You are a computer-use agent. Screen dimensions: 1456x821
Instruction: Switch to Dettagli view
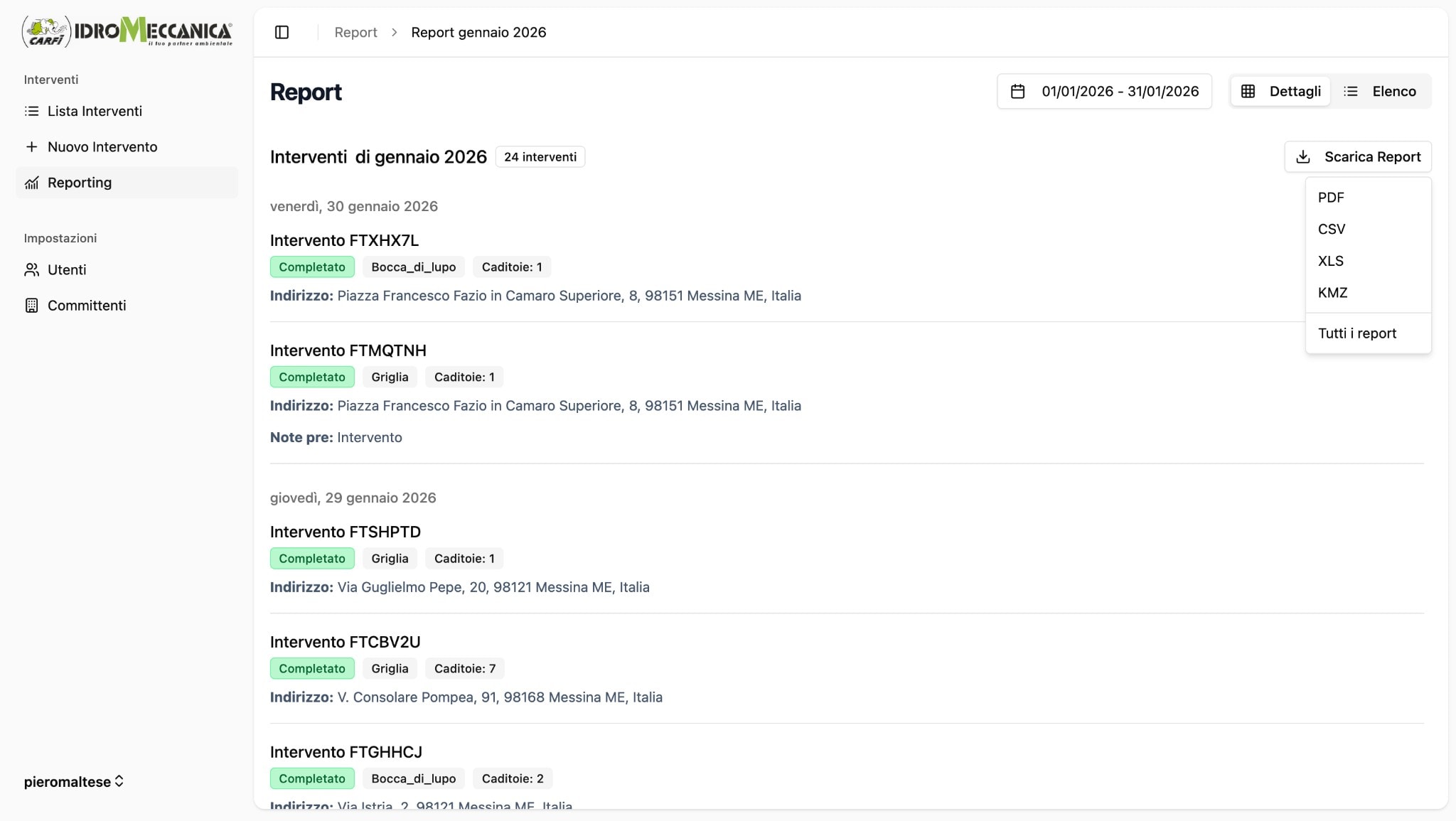pyautogui.click(x=1280, y=91)
